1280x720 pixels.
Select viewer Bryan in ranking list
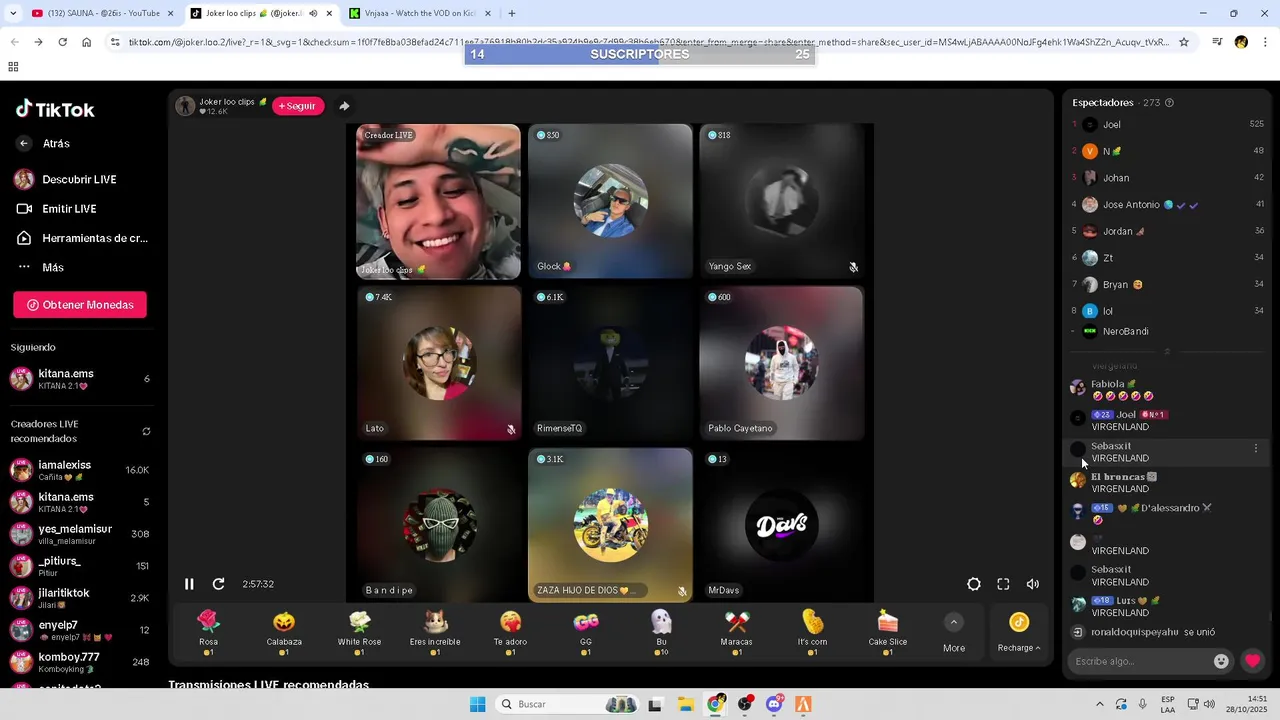coord(1167,285)
